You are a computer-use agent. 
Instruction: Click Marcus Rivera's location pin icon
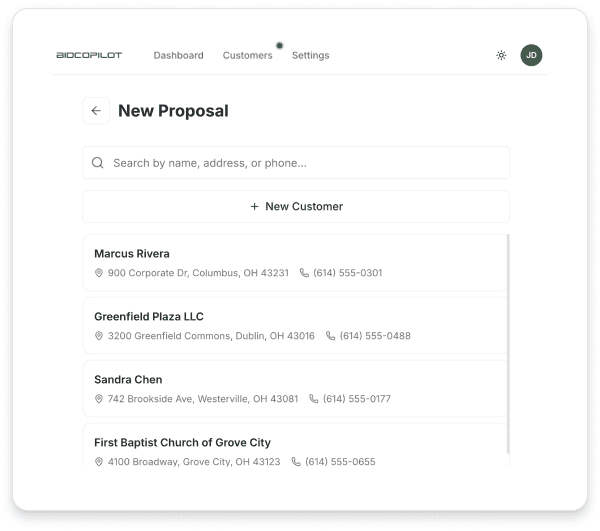[x=99, y=273]
